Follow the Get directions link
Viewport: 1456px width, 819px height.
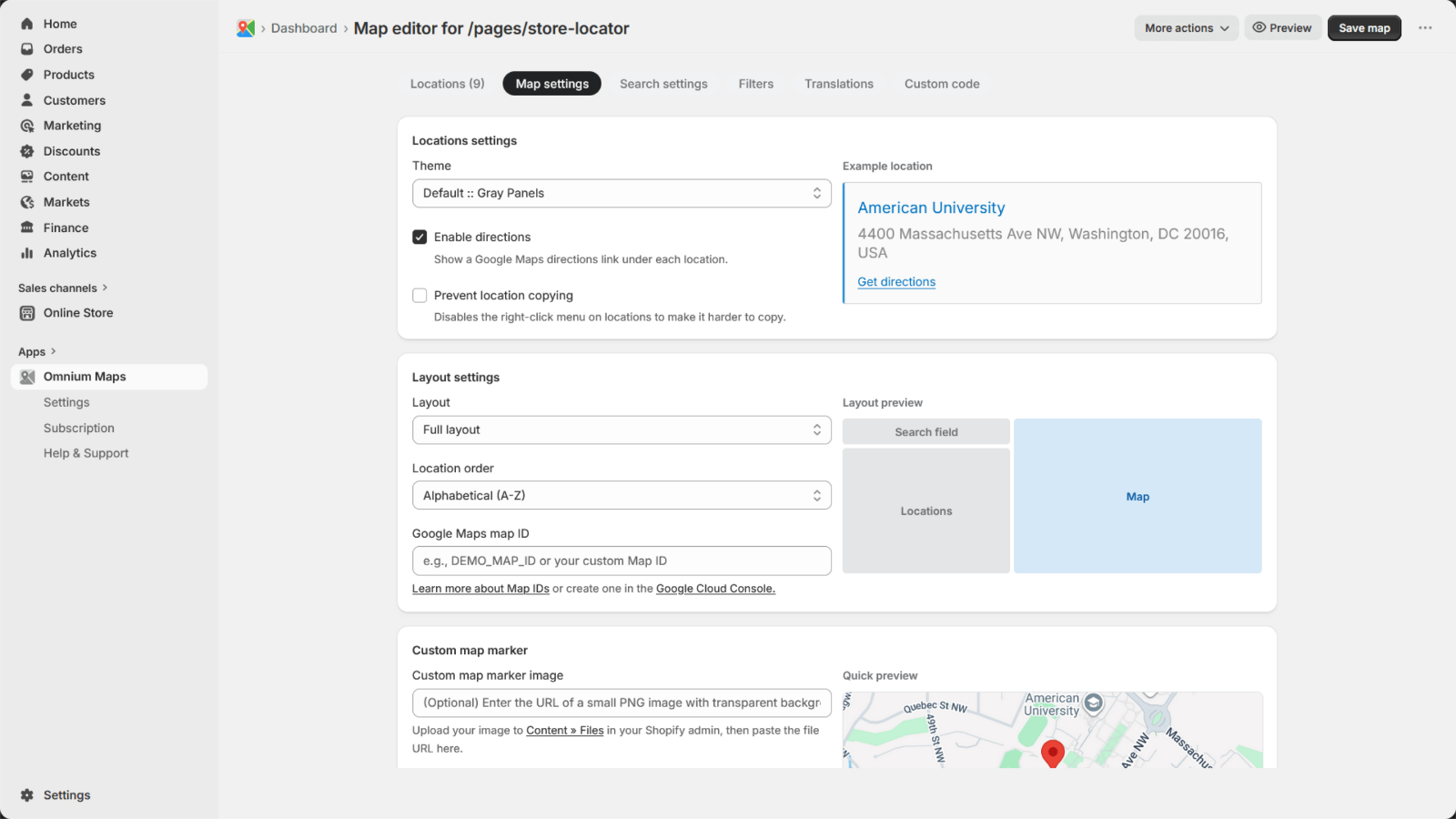(x=896, y=282)
